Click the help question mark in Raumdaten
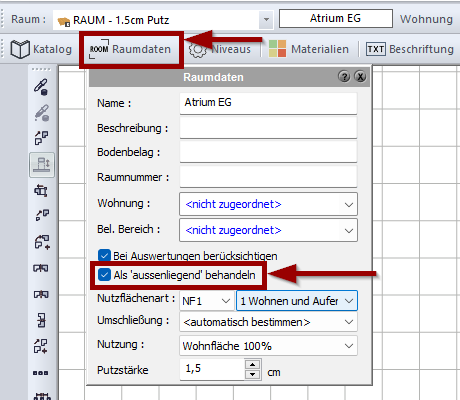Viewport: 460px width, 400px height. 344,77
